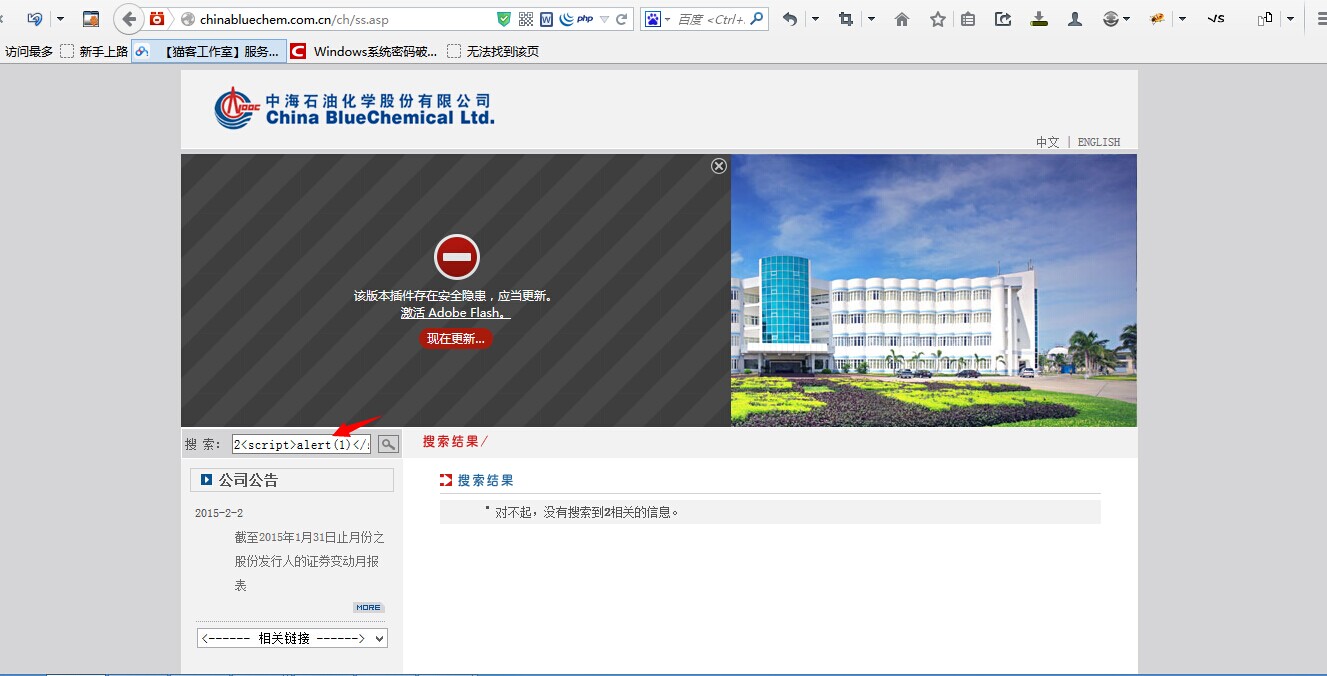Switch site language to 中文
The width and height of the screenshot is (1327, 676).
click(x=1047, y=142)
